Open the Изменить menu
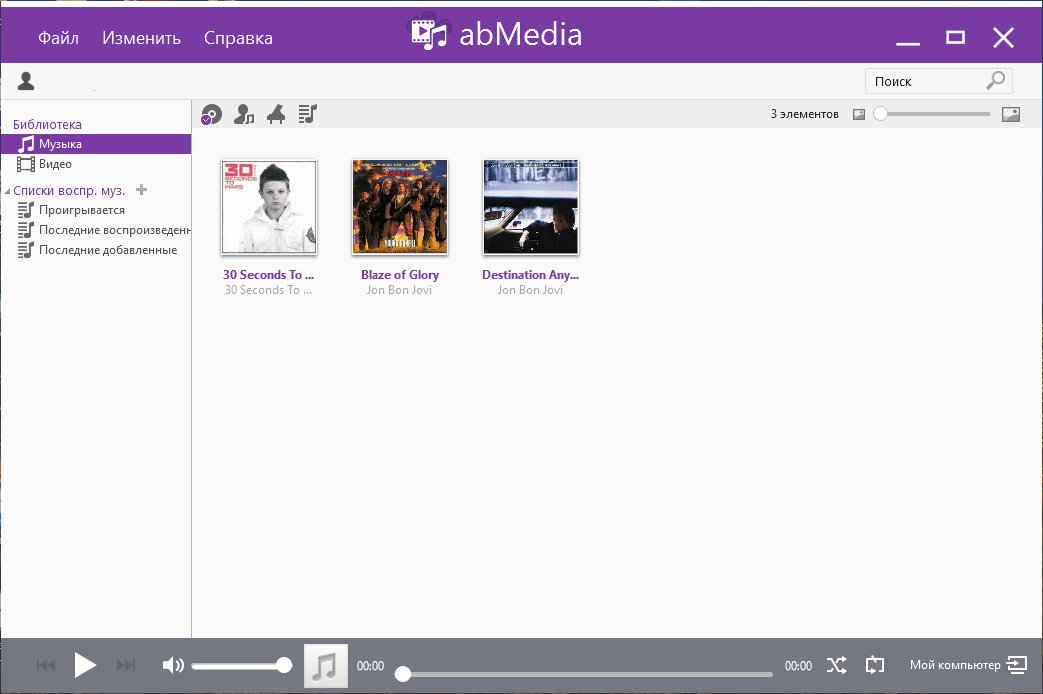The width and height of the screenshot is (1043, 694). pyautogui.click(x=141, y=38)
